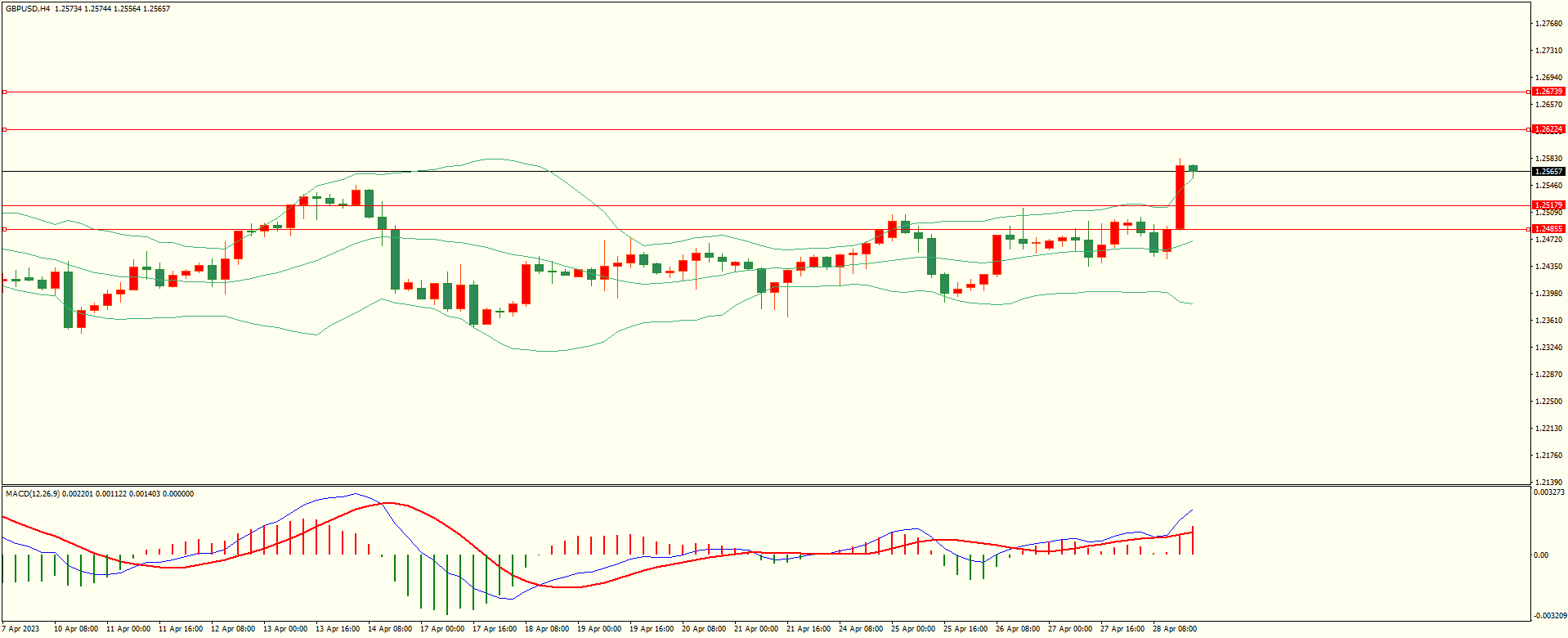Click the red 1.25179 price level tag
This screenshot has height=638, width=1568.
pyautogui.click(x=1548, y=205)
